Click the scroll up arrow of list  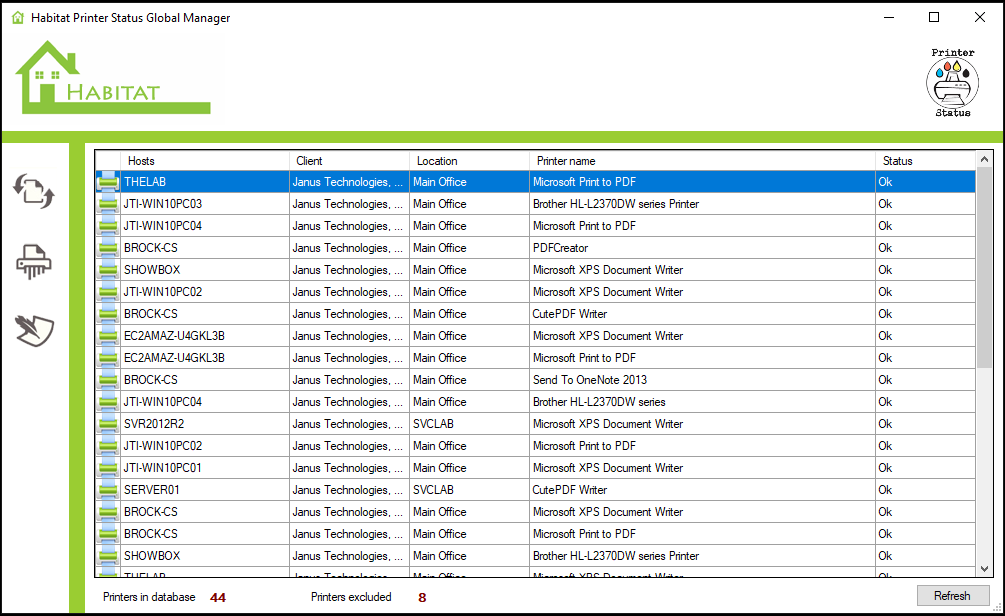point(984,159)
